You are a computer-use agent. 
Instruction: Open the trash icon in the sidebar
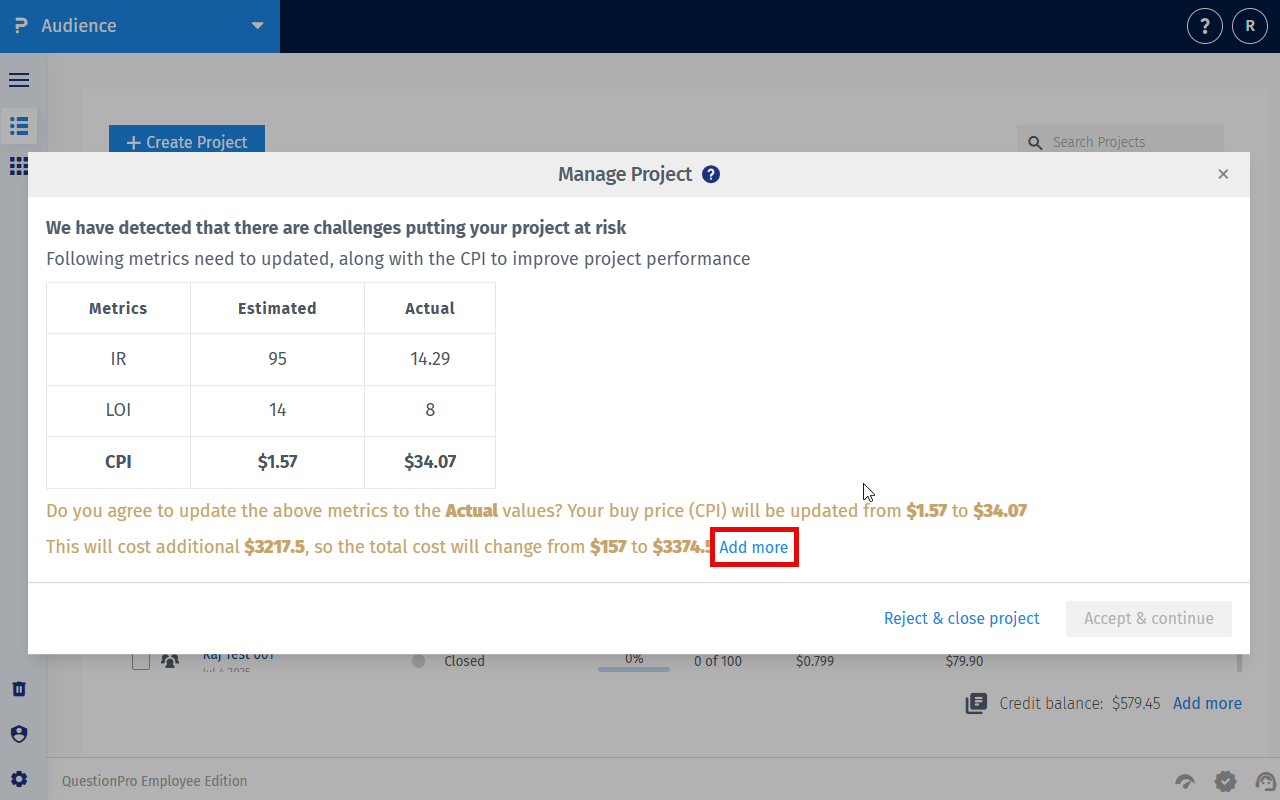pos(18,688)
